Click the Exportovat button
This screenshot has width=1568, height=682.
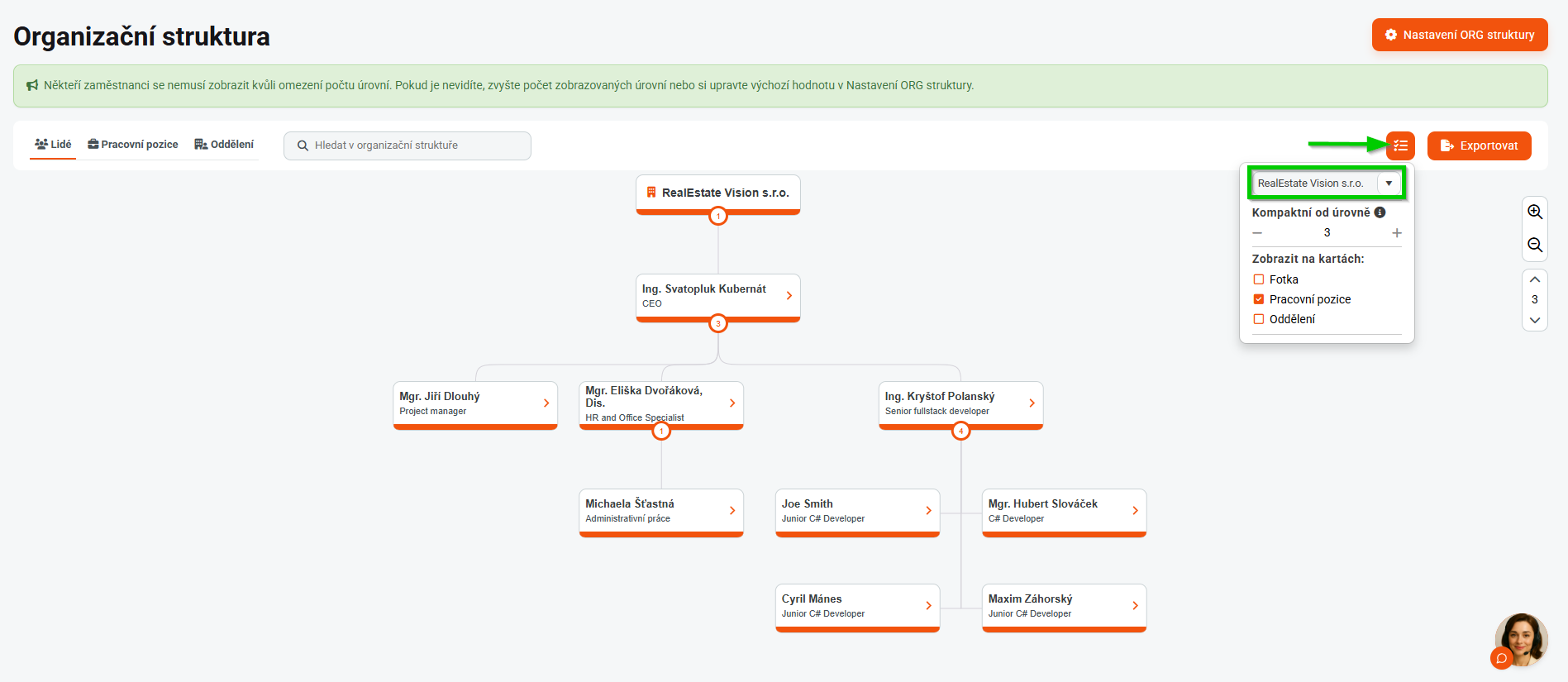pyautogui.click(x=1479, y=145)
